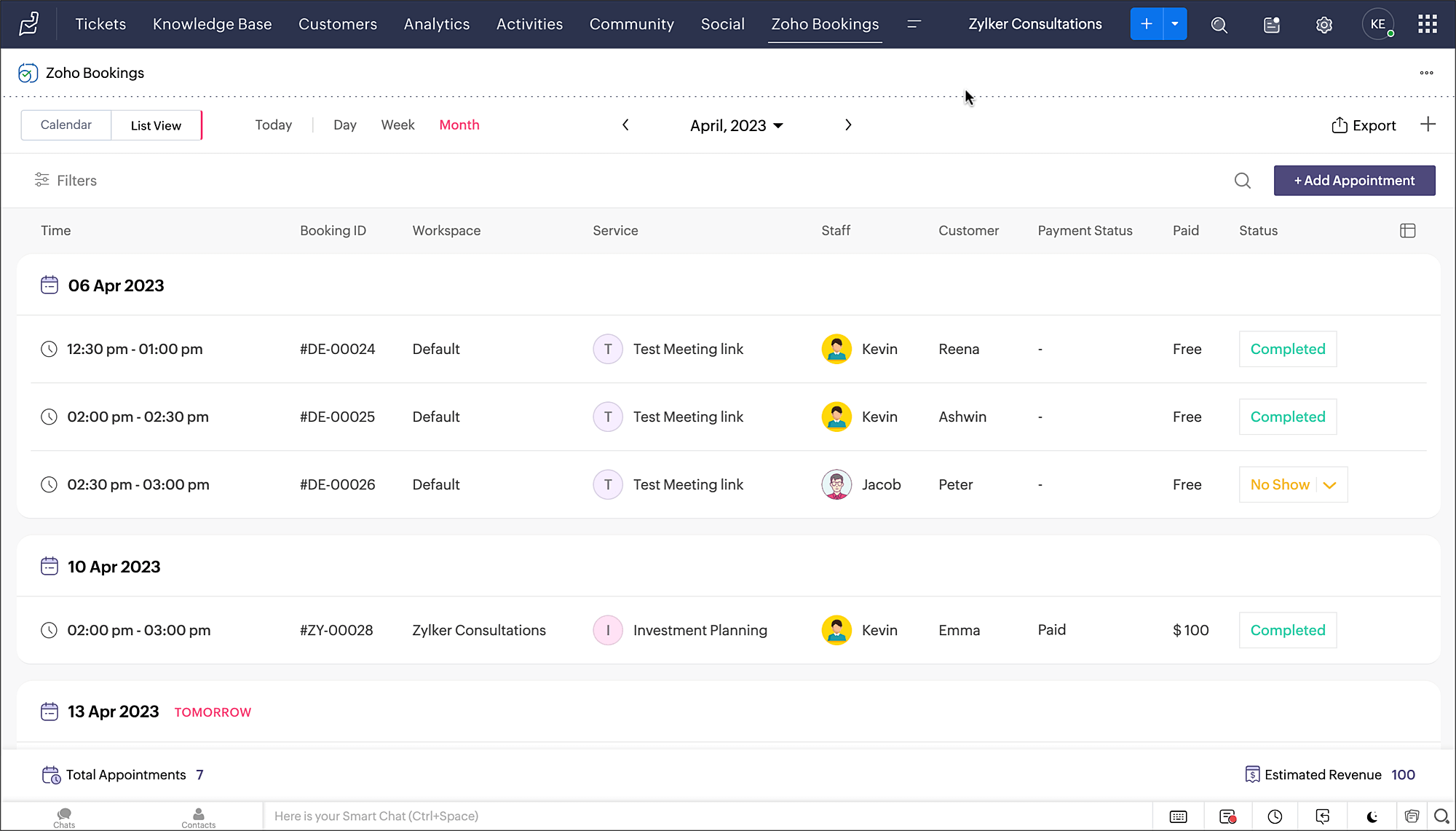Open the dropdown arrow beside blue plus button

pyautogui.click(x=1174, y=24)
